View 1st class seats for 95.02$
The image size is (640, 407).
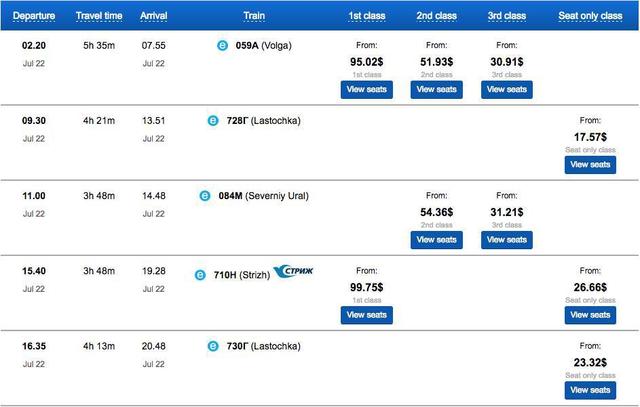click(x=367, y=89)
